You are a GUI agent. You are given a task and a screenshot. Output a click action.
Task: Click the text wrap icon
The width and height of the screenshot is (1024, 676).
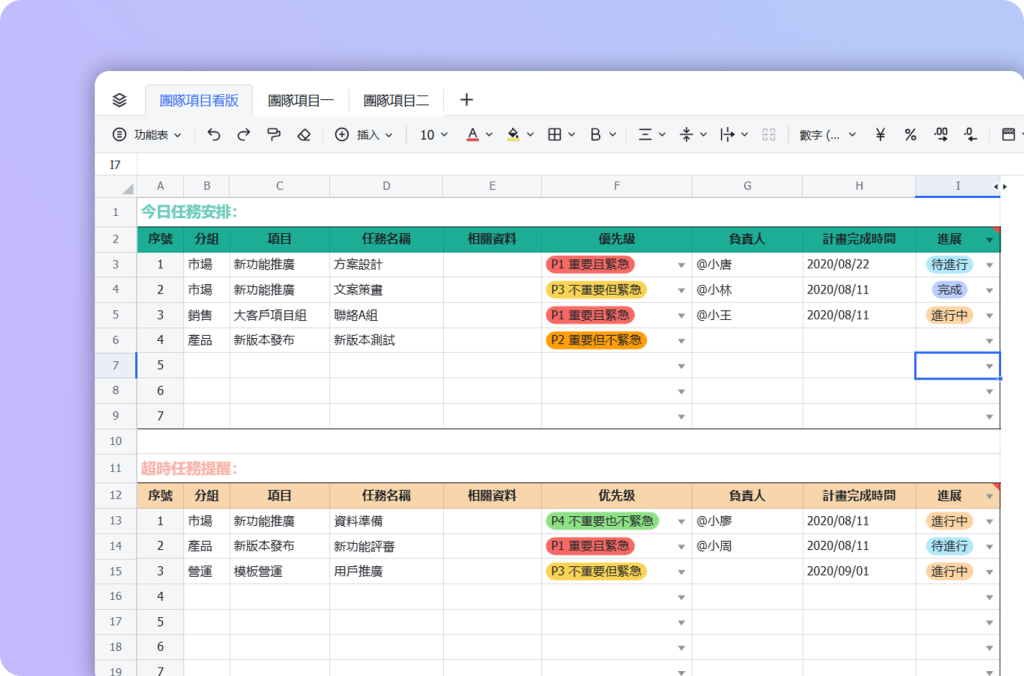tap(727, 135)
